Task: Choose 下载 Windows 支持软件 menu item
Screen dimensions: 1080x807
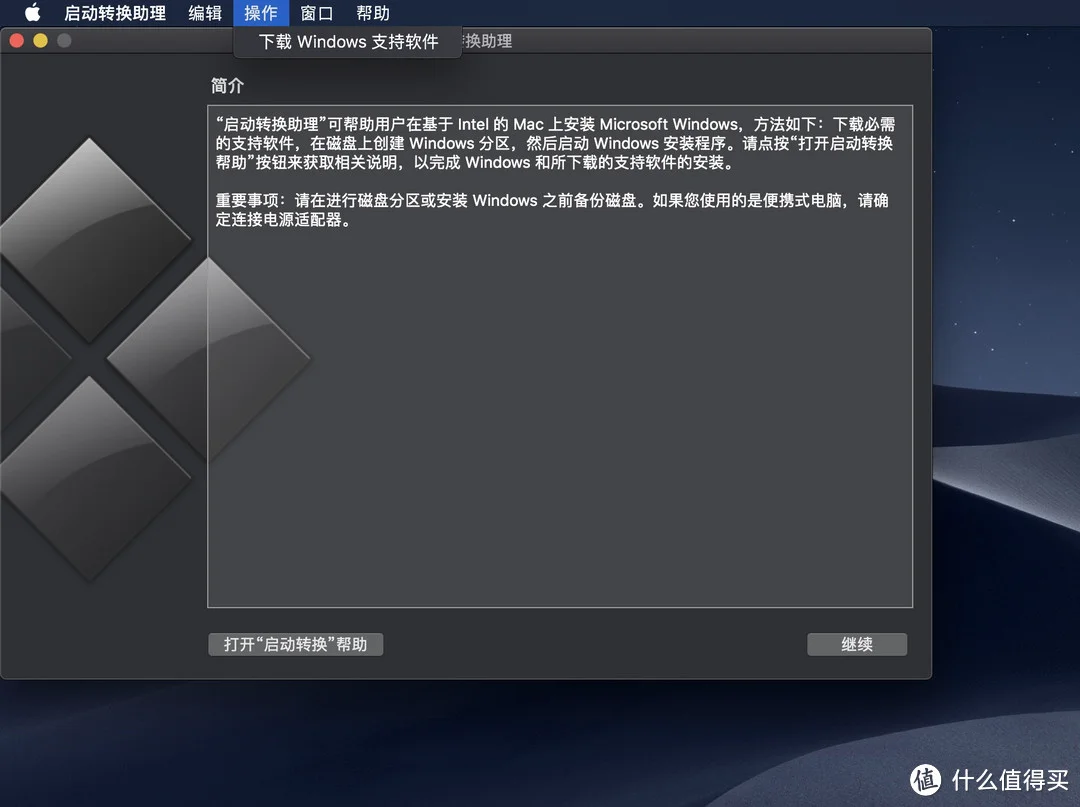Action: click(x=348, y=42)
